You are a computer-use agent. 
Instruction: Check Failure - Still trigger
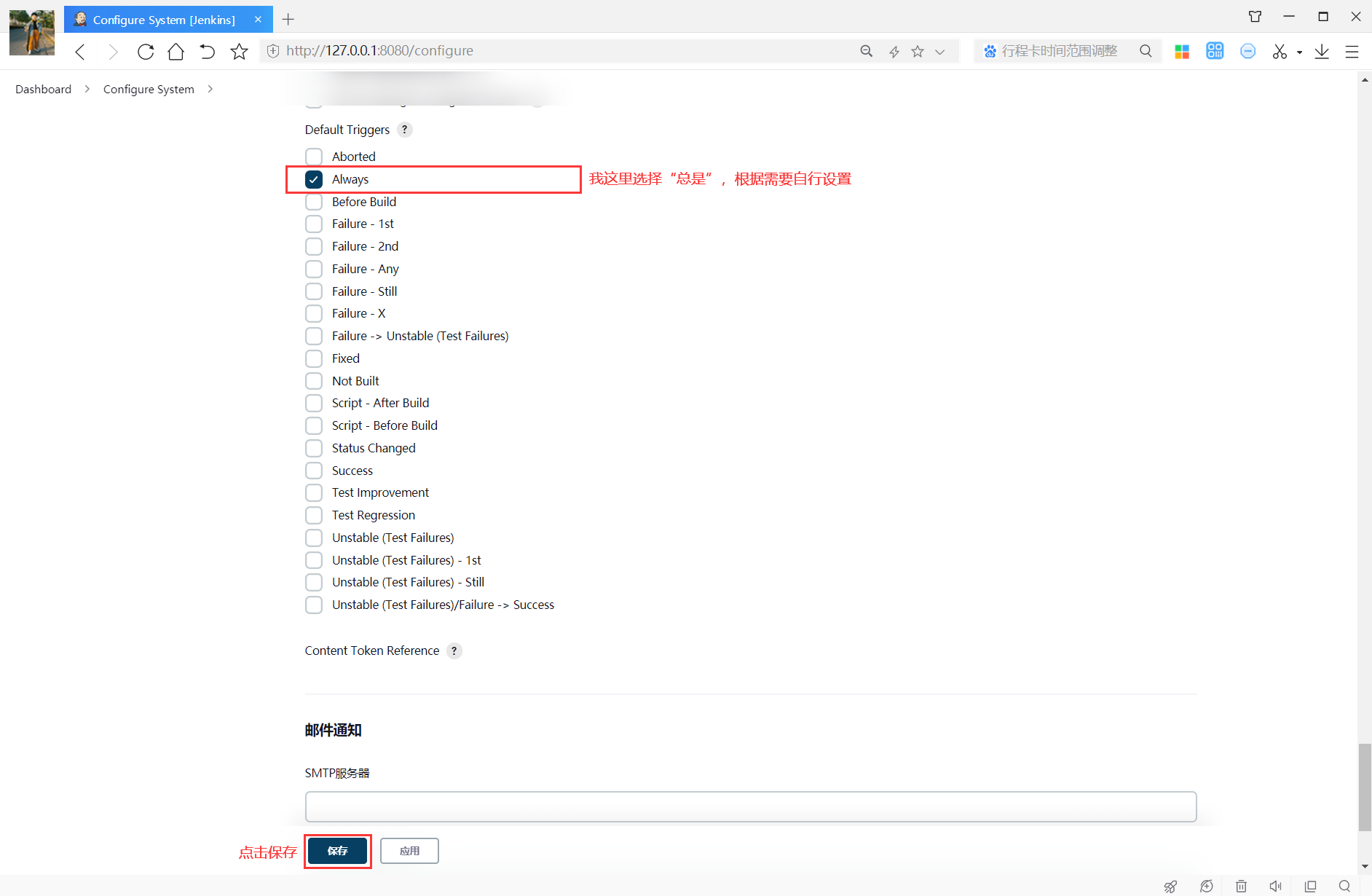(x=314, y=291)
